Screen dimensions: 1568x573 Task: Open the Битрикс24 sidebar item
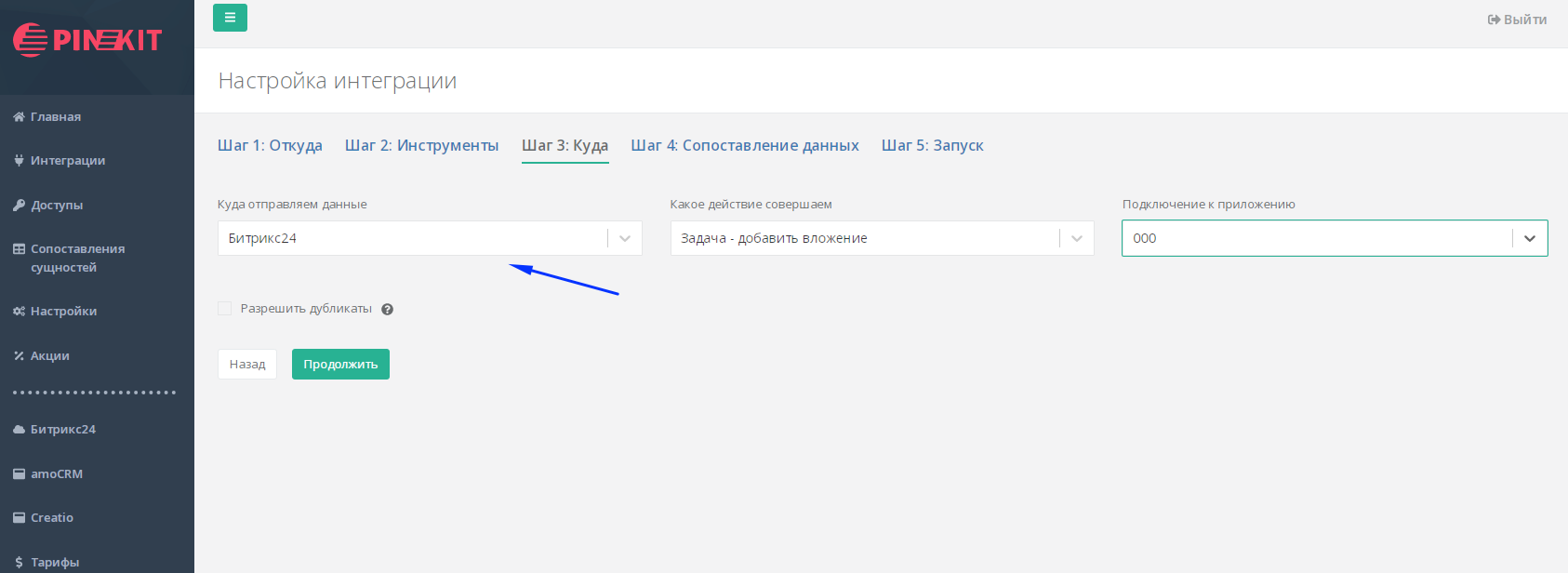[62, 430]
